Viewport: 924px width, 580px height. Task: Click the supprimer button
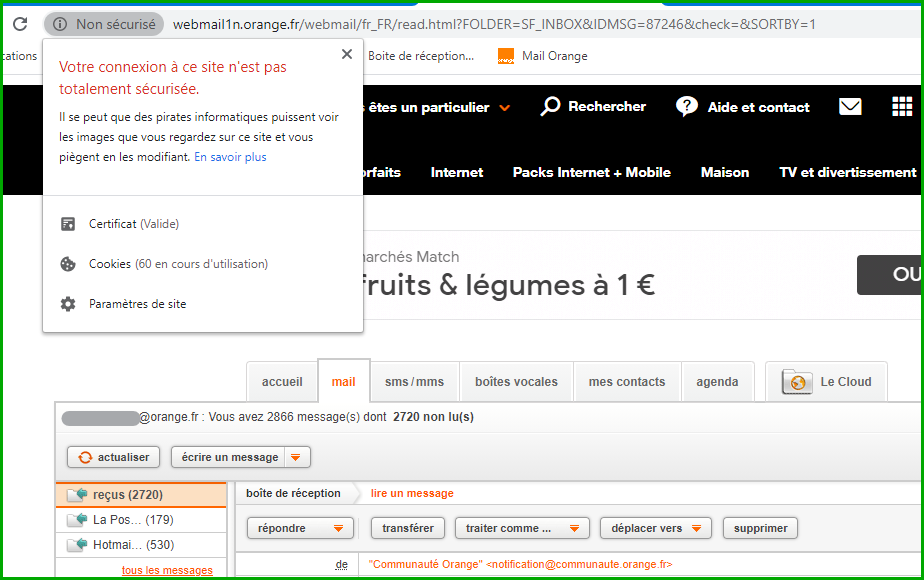pyautogui.click(x=760, y=528)
